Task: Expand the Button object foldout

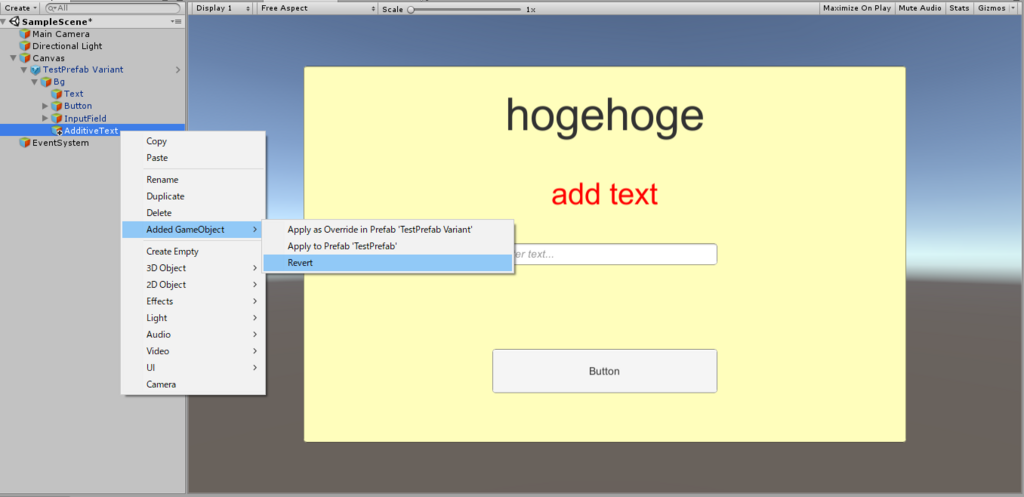Action: [45, 106]
